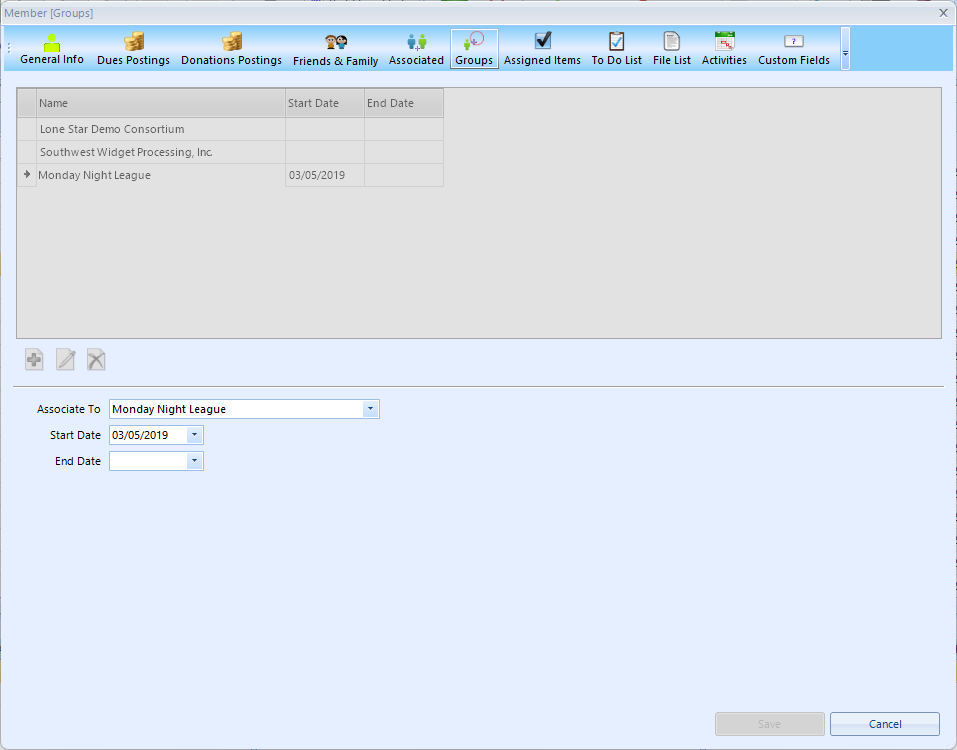This screenshot has height=750, width=957.
Task: Open the Associate To dropdown list
Action: point(370,409)
